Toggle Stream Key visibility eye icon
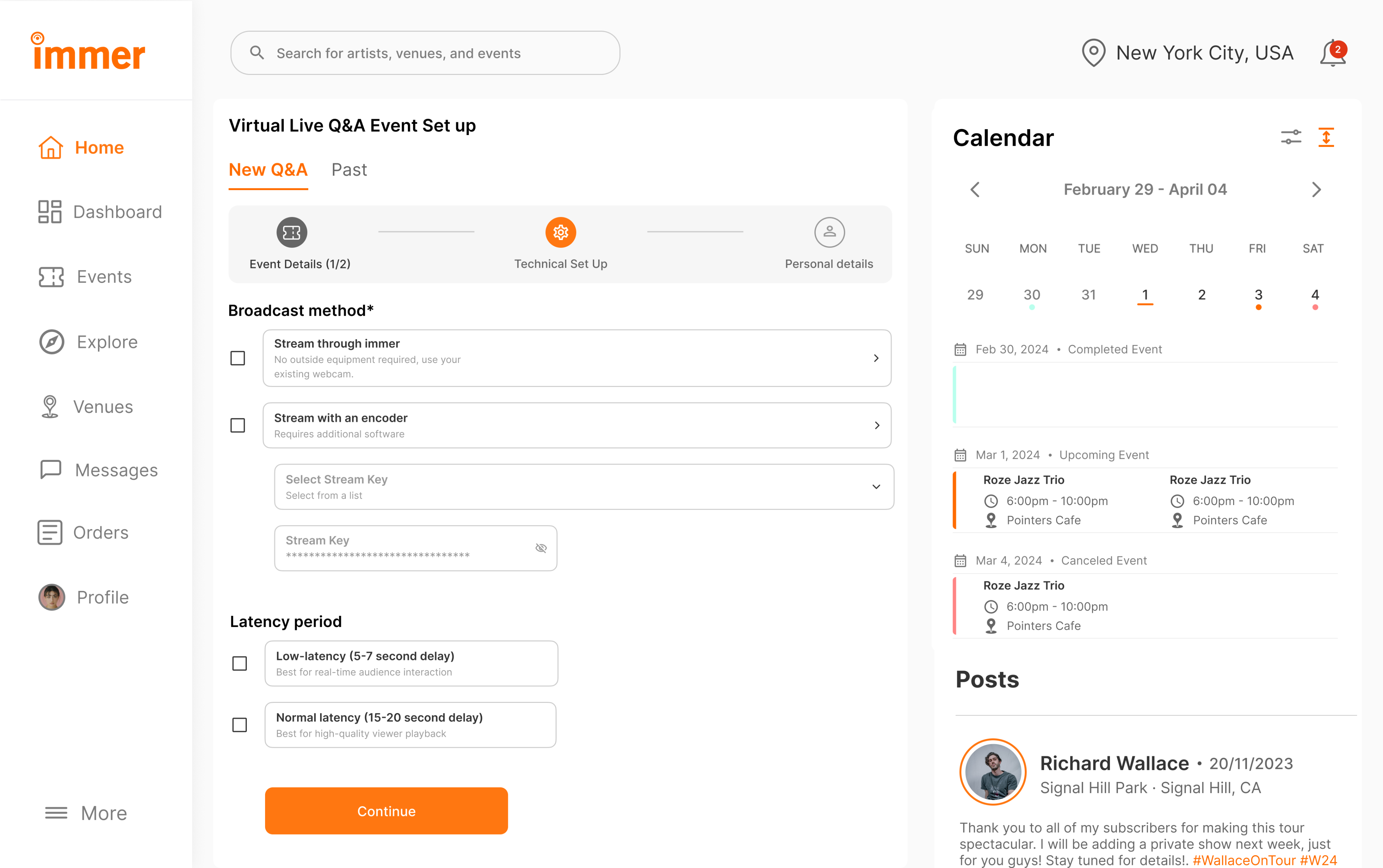This screenshot has width=1383, height=868. pos(541,548)
